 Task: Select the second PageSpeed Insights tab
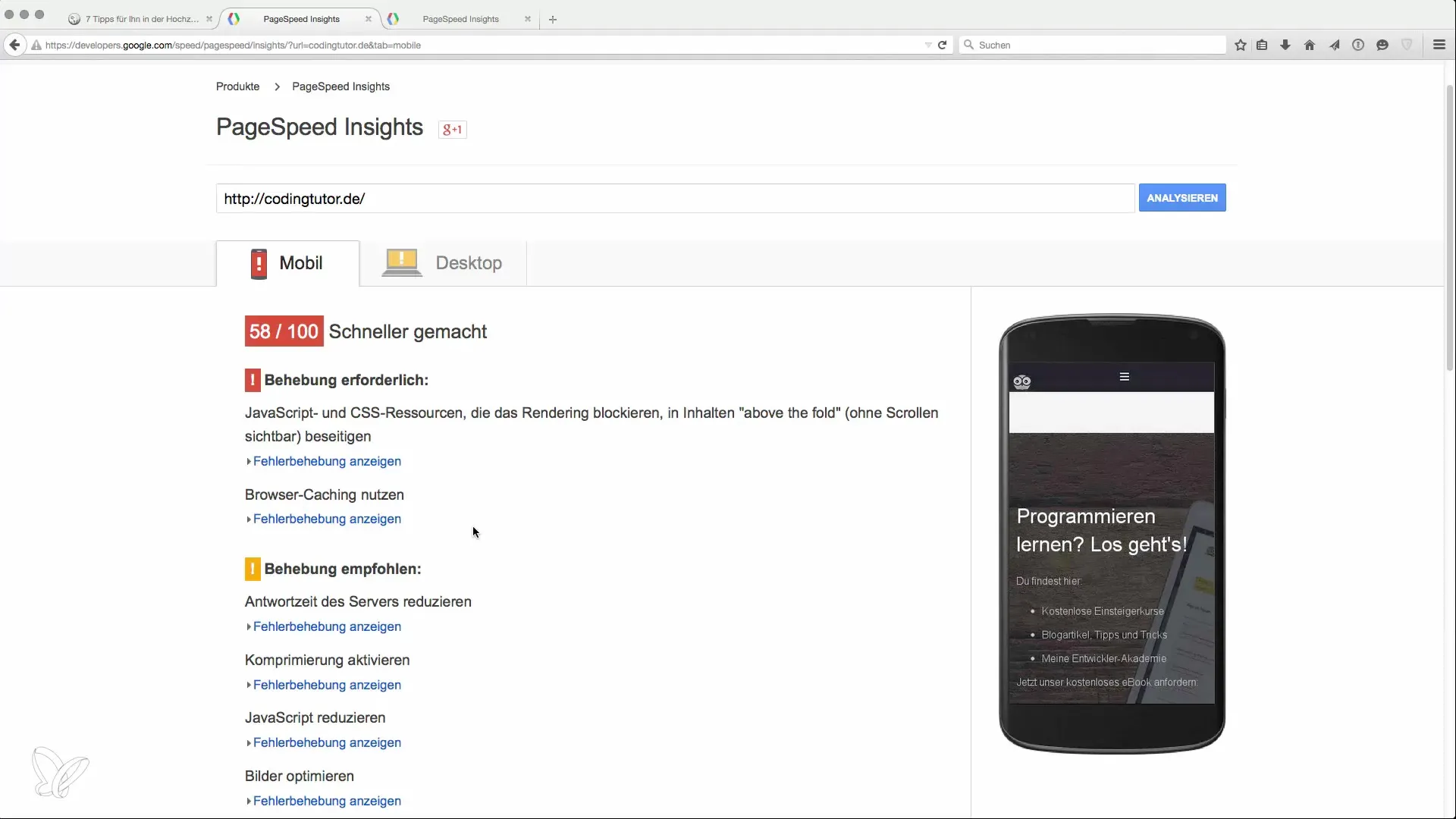coord(460,19)
